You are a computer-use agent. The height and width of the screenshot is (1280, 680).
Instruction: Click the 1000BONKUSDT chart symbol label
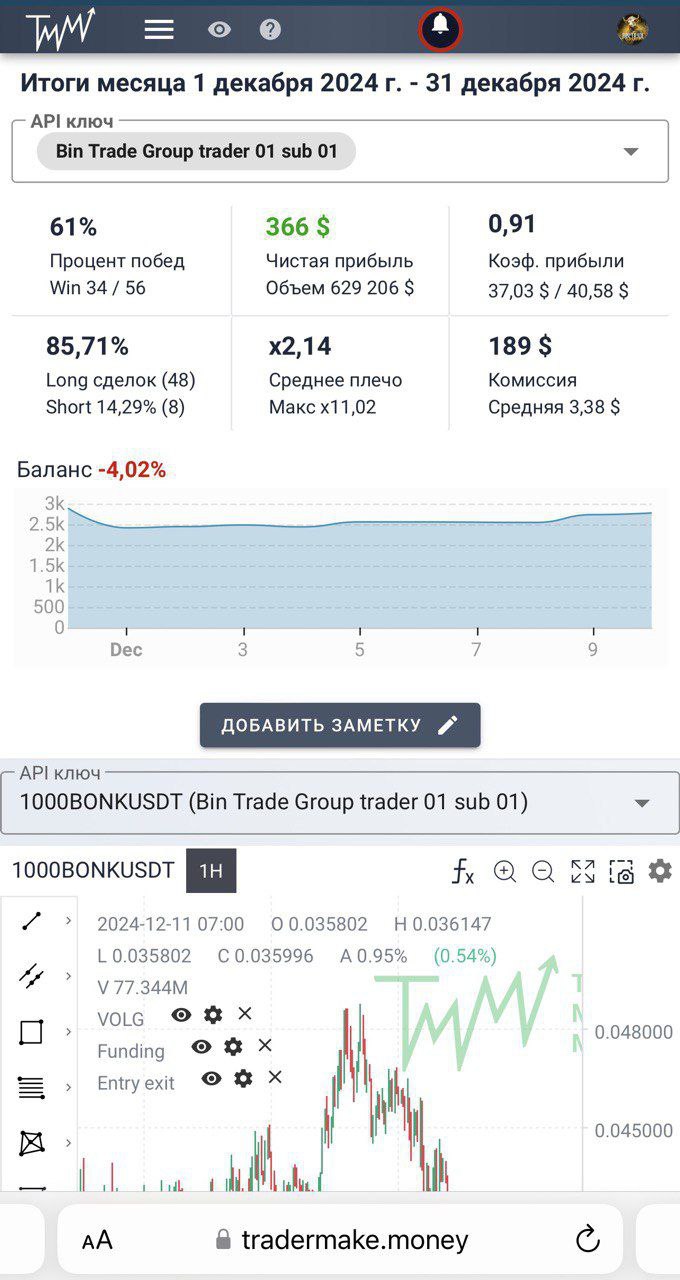click(x=93, y=871)
